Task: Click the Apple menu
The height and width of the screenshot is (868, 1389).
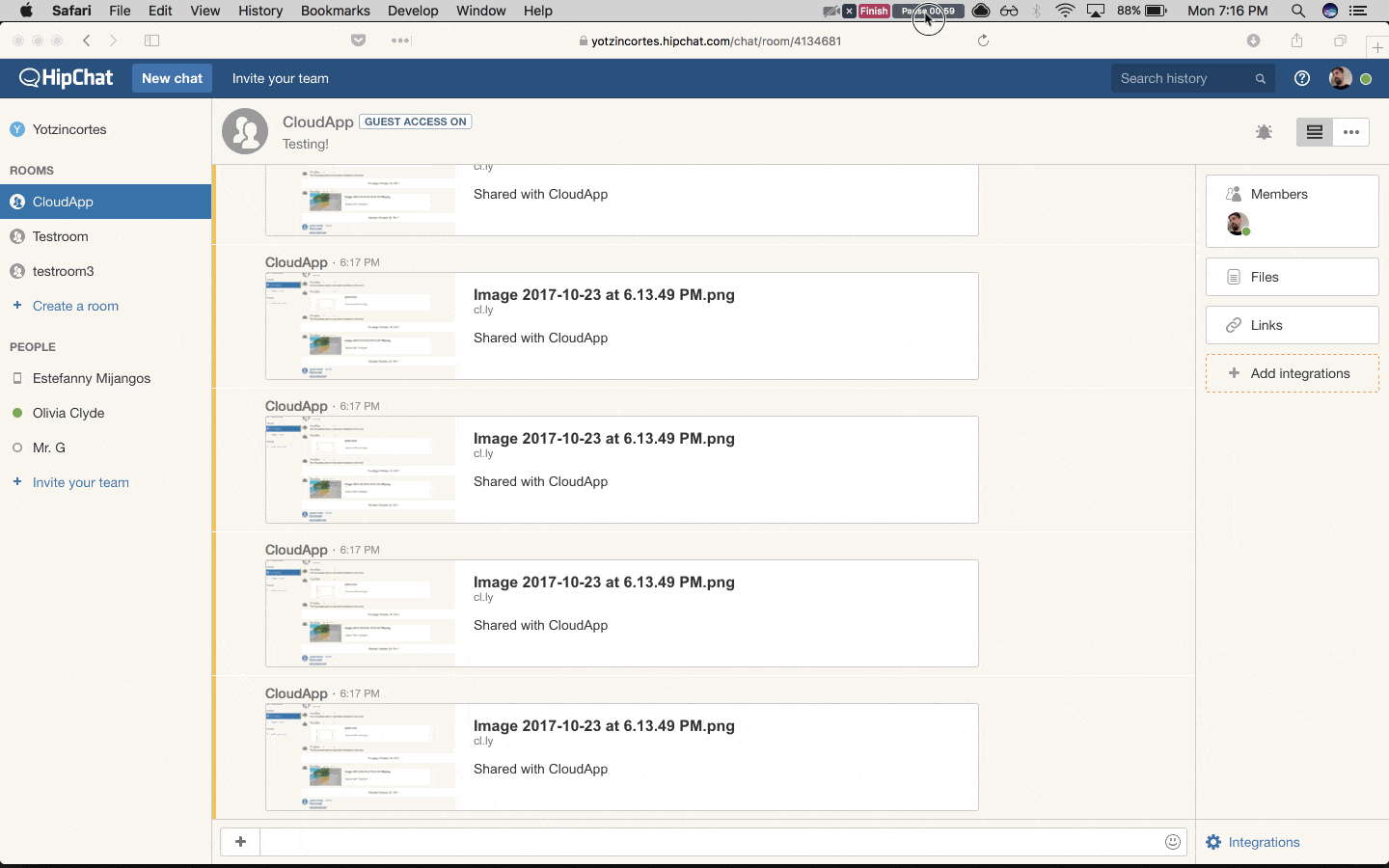Action: (x=26, y=11)
